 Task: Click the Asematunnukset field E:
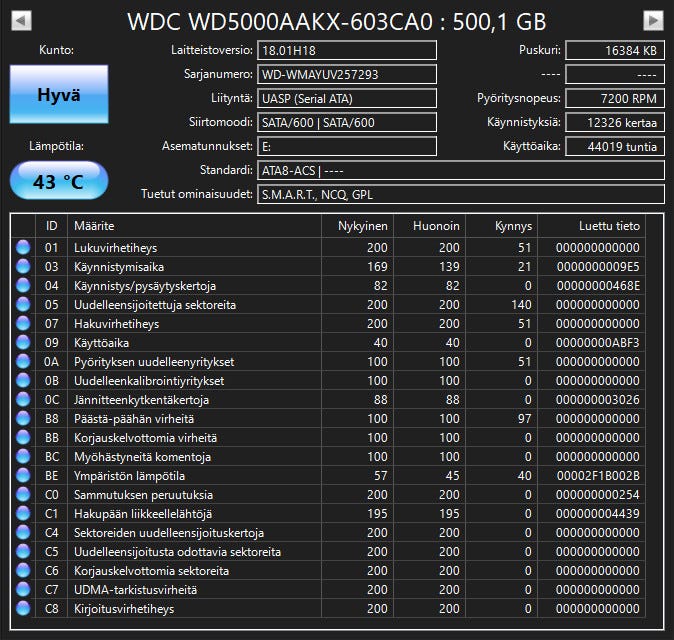point(347,147)
